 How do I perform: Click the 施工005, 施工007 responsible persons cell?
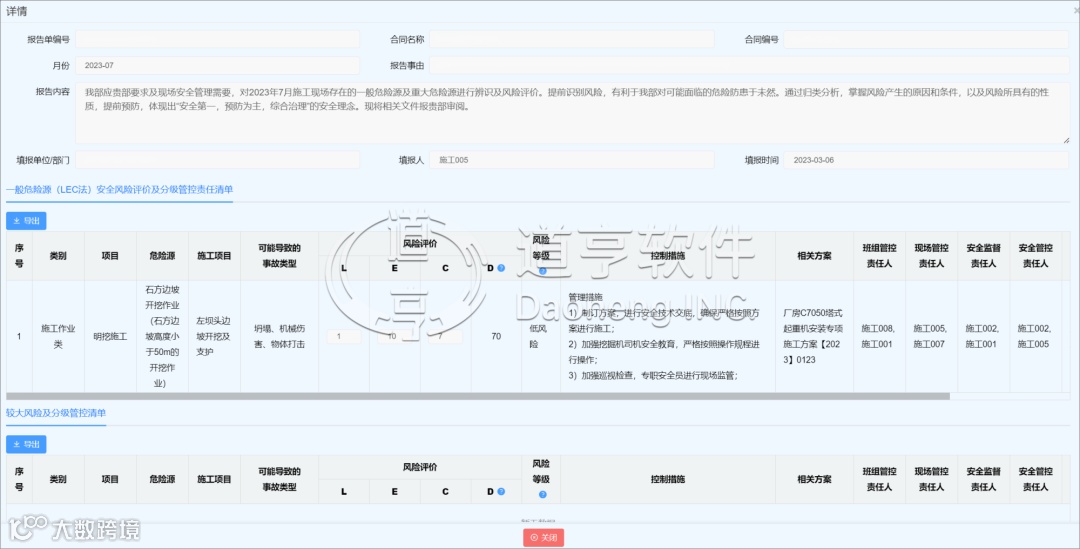[931, 337]
